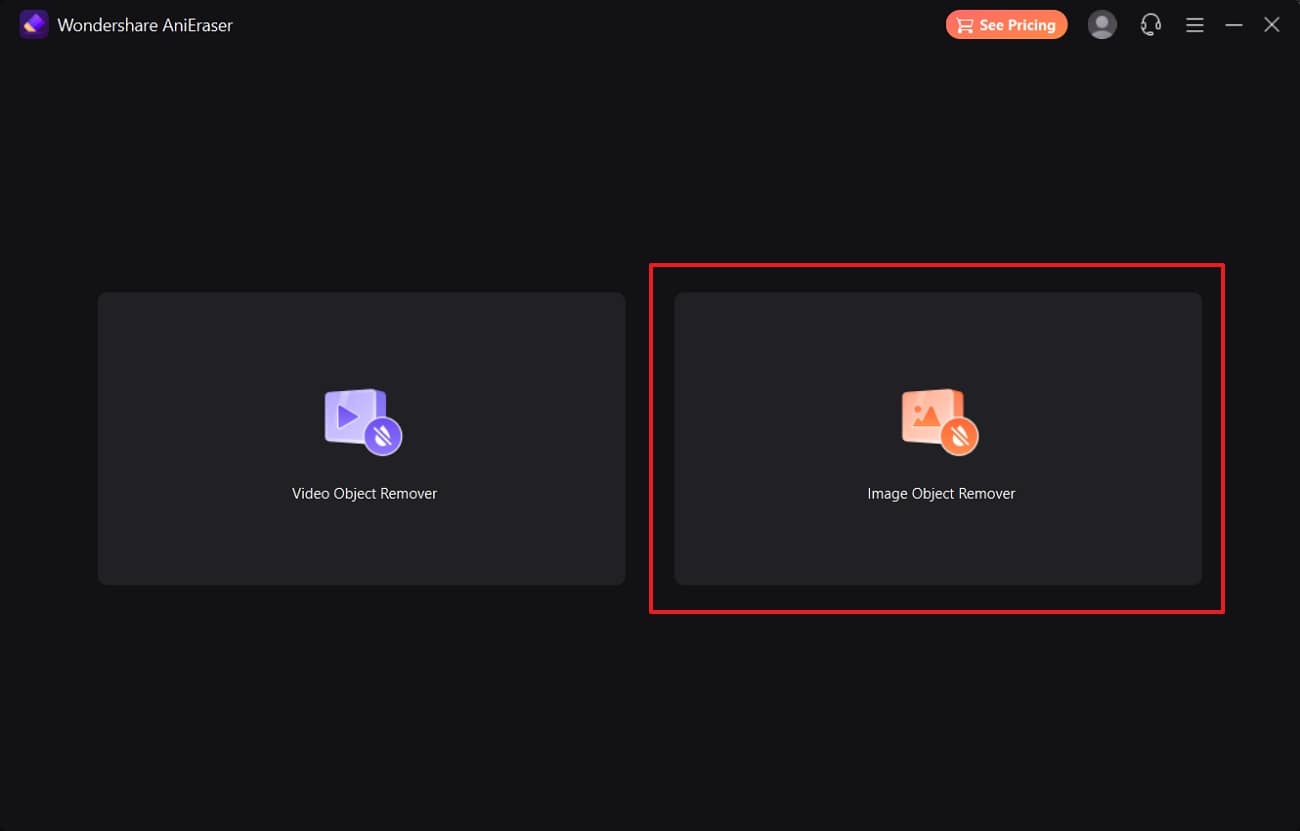Screen dimensions: 1300x831
Task: Click the Wondershare AniEraser app logo
Action: 34,25
